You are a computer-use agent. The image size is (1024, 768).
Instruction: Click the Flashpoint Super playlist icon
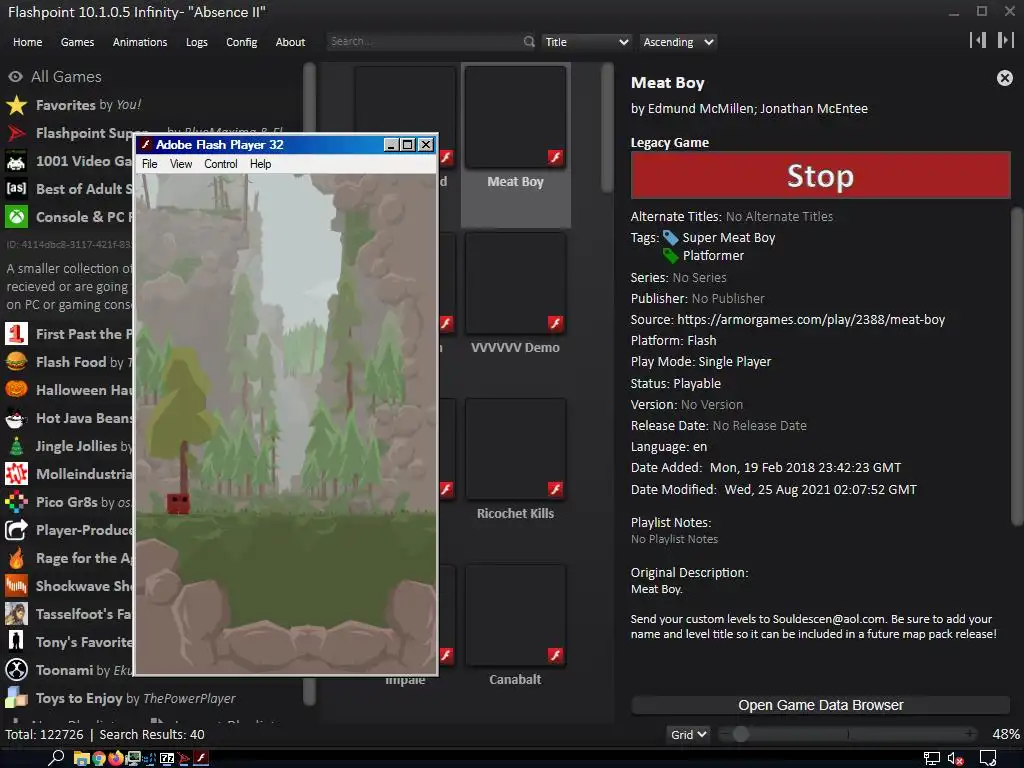16,133
